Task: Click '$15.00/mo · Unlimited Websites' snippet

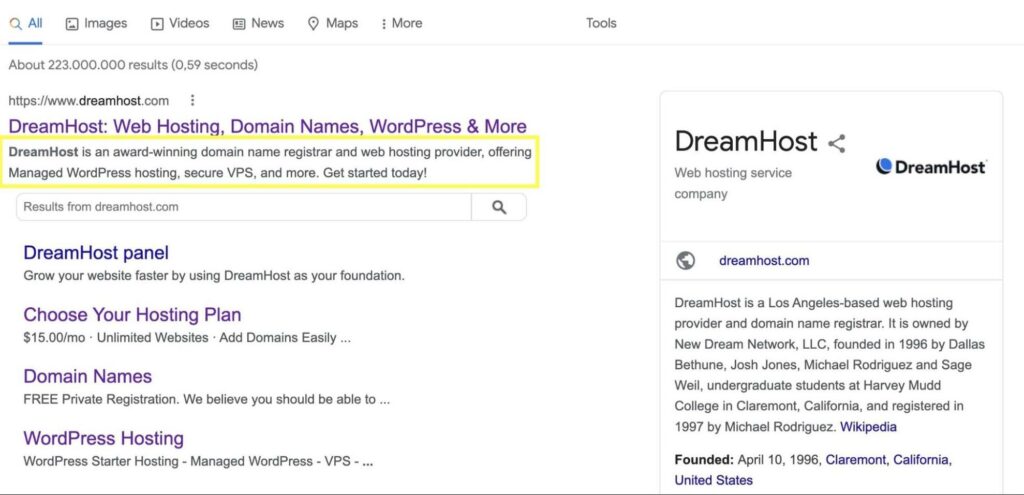Action: pos(187,338)
